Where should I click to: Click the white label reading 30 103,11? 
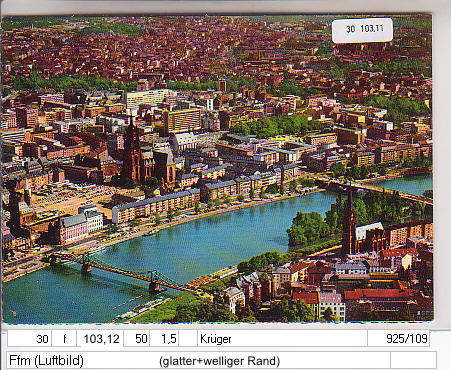point(362,30)
